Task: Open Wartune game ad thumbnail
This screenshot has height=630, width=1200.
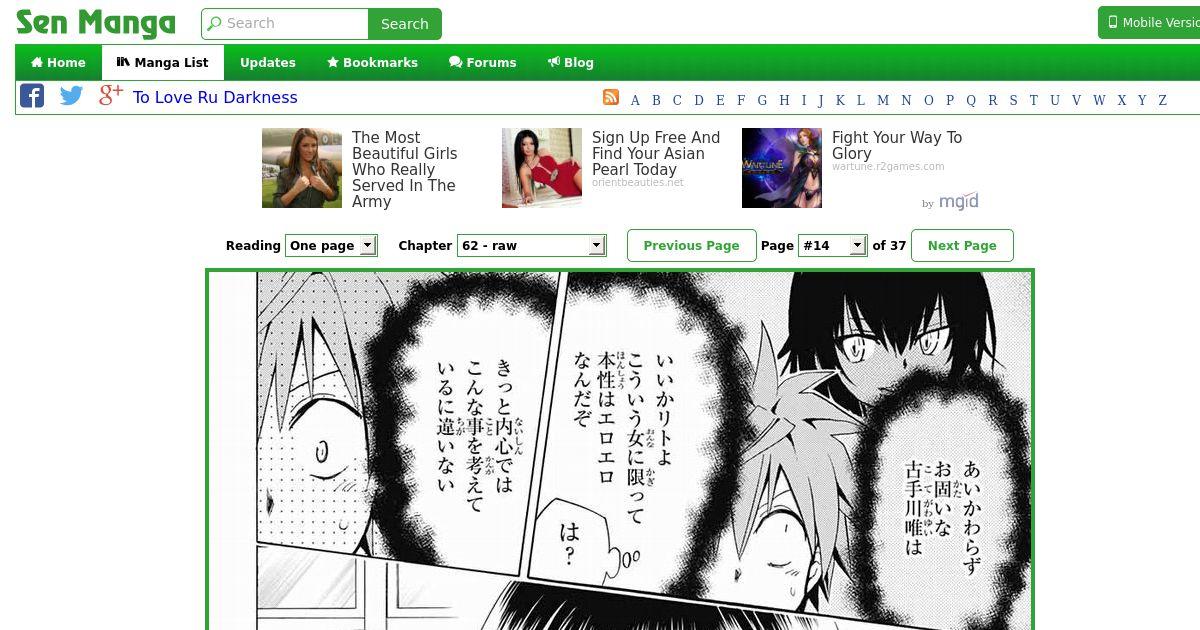Action: (782, 168)
